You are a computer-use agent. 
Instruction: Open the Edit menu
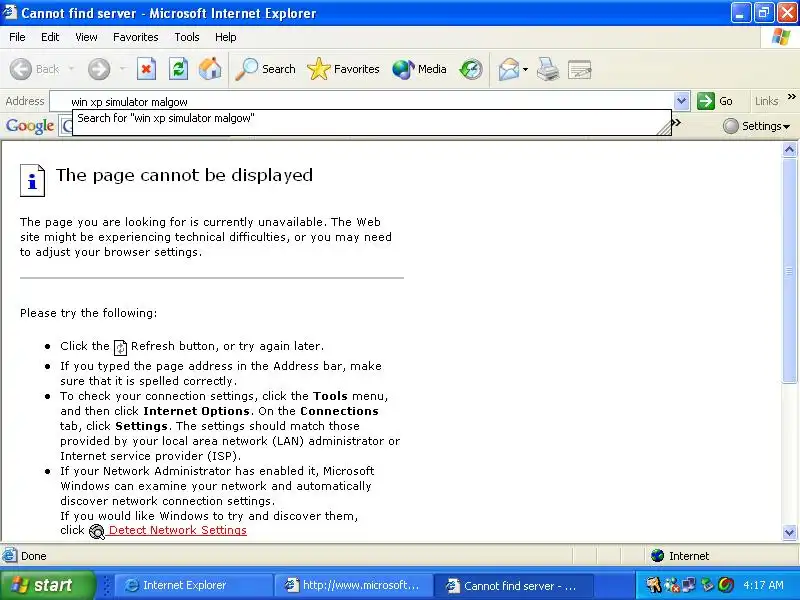50,37
